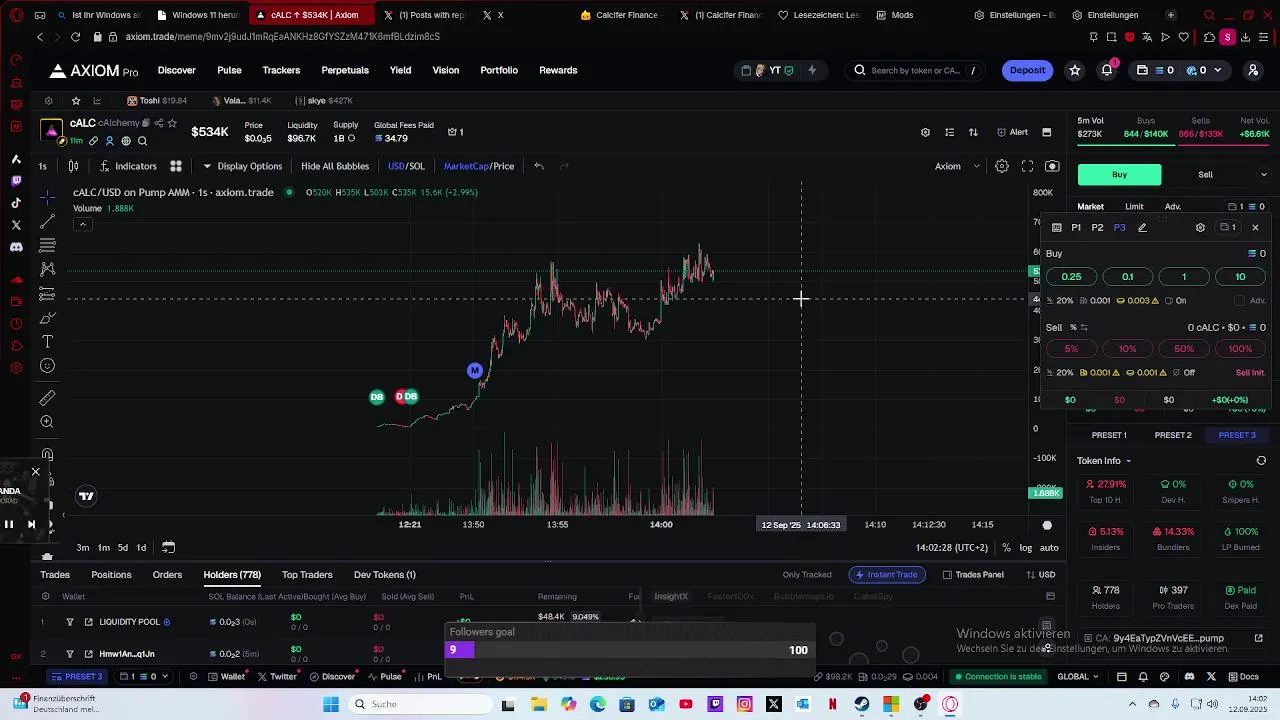Open the Windows Start menu

coord(331,704)
